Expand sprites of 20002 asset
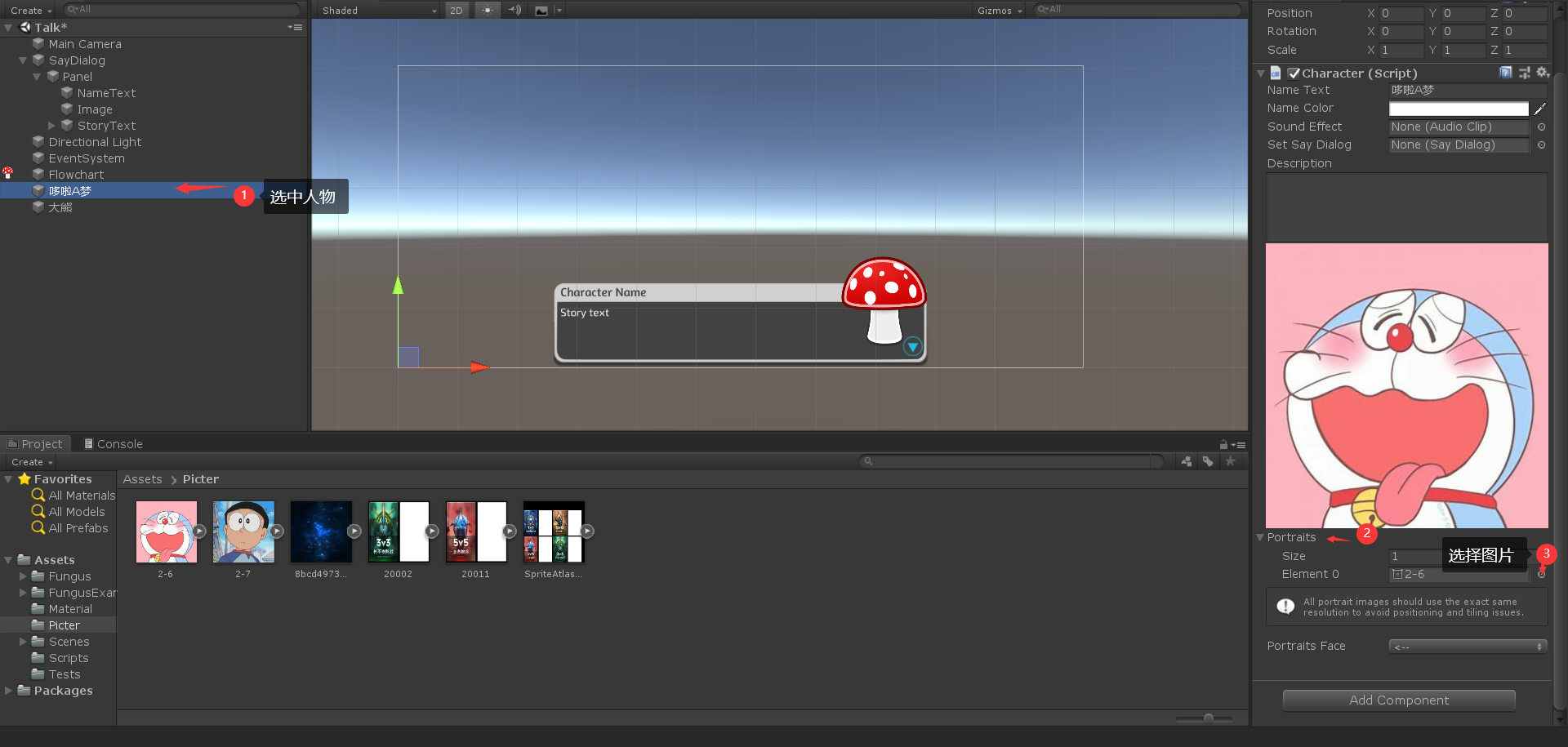Viewport: 1568px width, 747px height. 432,531
